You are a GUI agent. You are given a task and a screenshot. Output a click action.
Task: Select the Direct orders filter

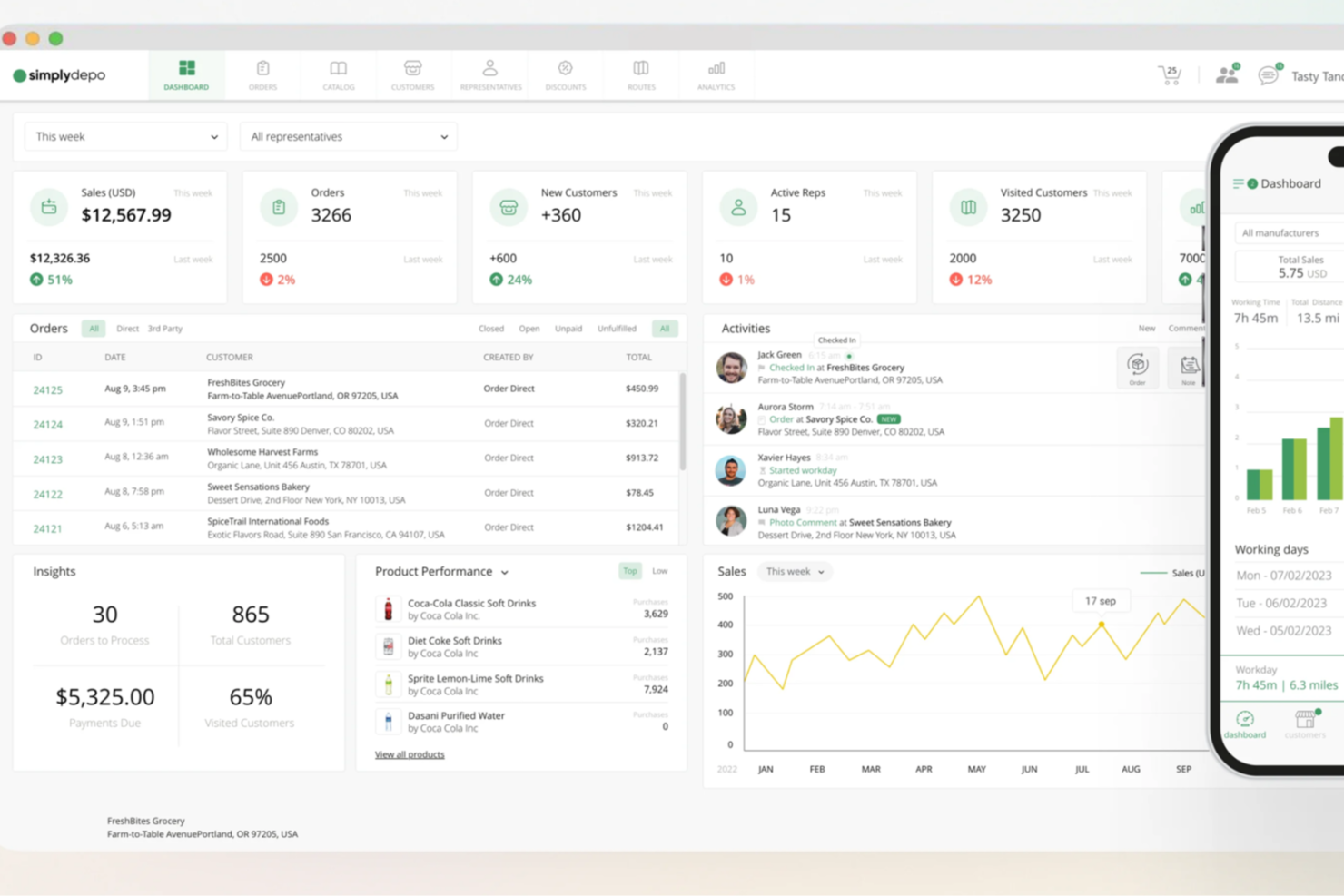click(127, 329)
